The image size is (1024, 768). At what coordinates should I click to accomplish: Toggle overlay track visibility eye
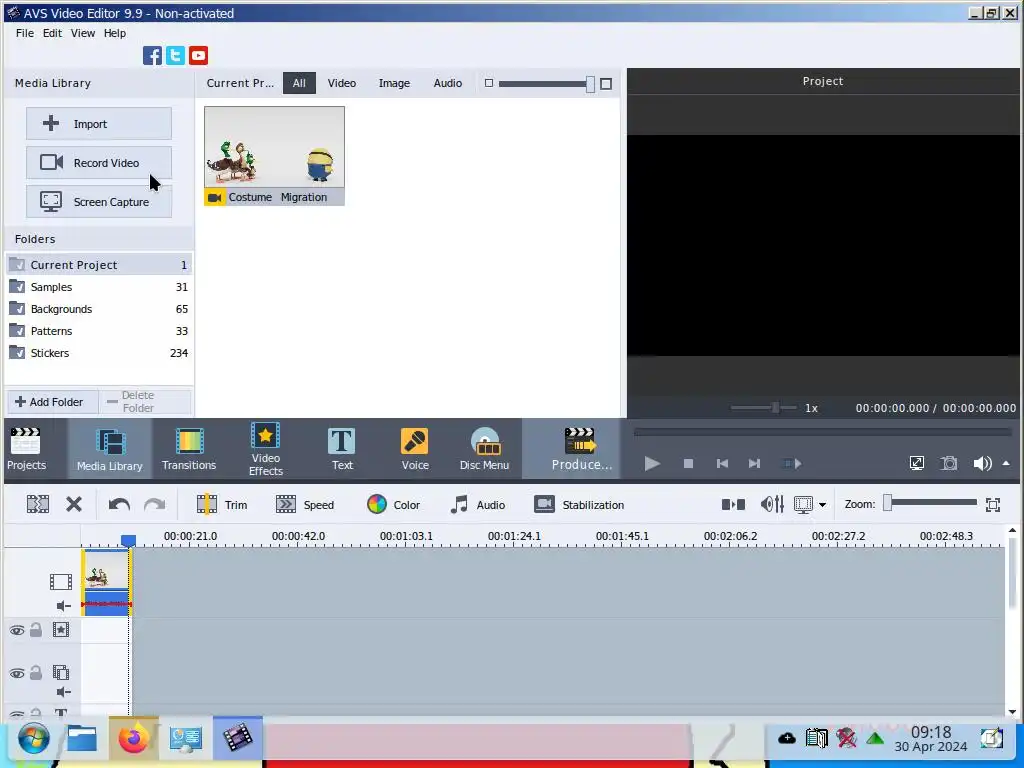pyautogui.click(x=17, y=673)
